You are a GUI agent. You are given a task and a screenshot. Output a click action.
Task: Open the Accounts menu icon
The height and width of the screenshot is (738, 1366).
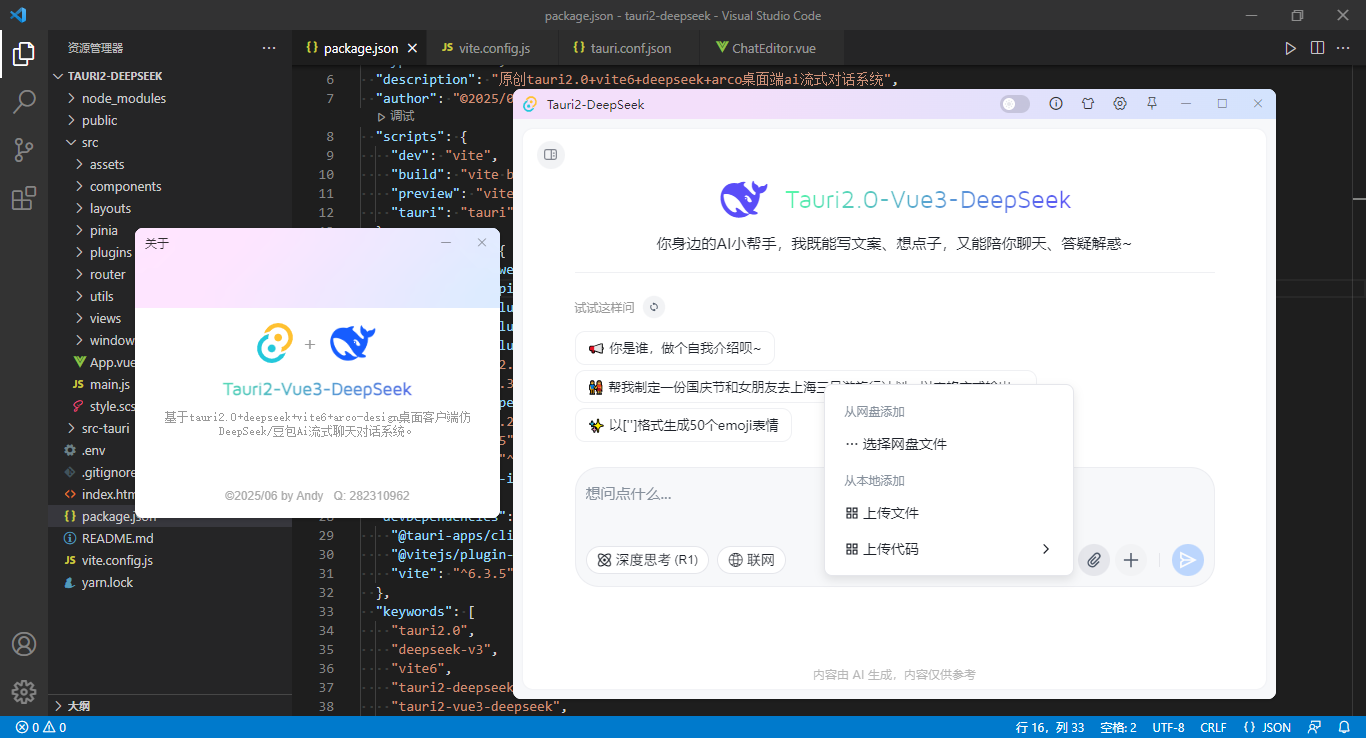pyautogui.click(x=24, y=644)
